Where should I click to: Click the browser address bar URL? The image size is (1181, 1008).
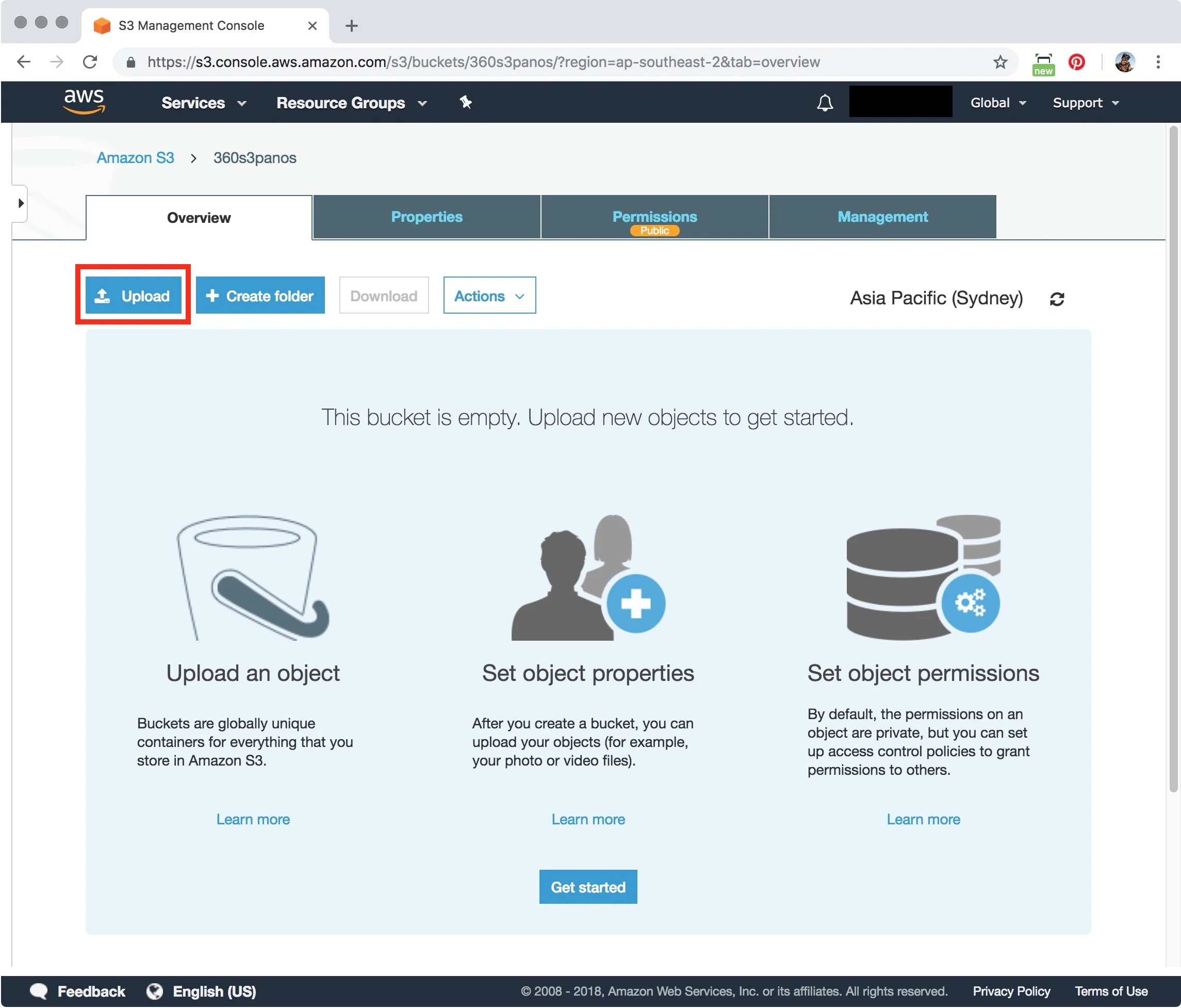pyautogui.click(x=483, y=61)
